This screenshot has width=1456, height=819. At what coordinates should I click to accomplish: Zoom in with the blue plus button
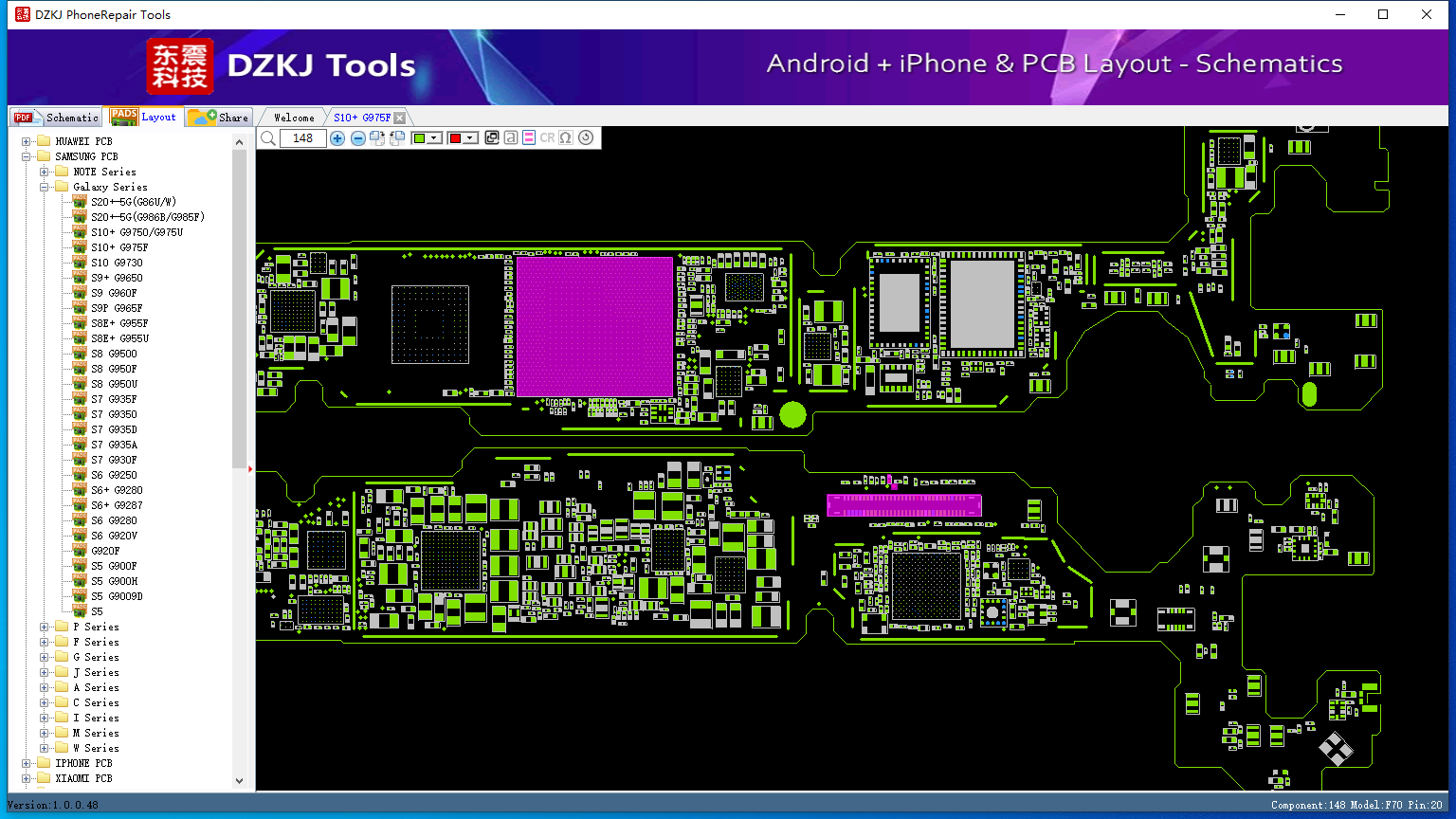[x=337, y=138]
